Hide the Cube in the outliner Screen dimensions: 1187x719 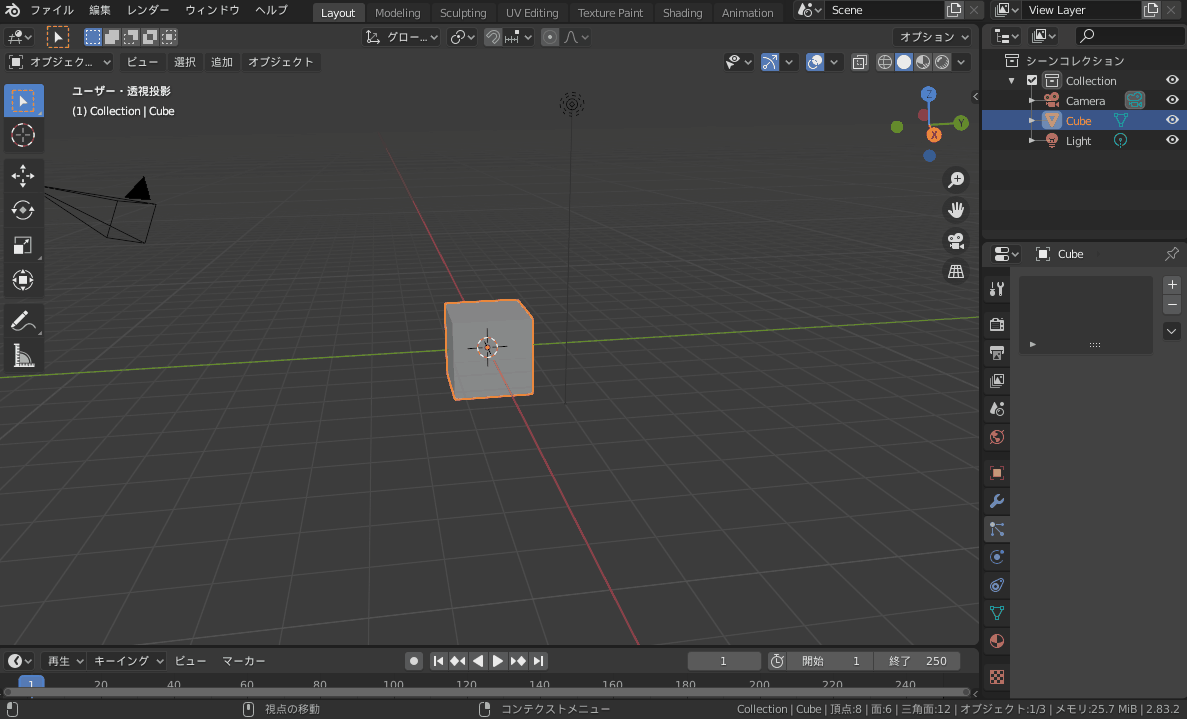click(x=1172, y=121)
